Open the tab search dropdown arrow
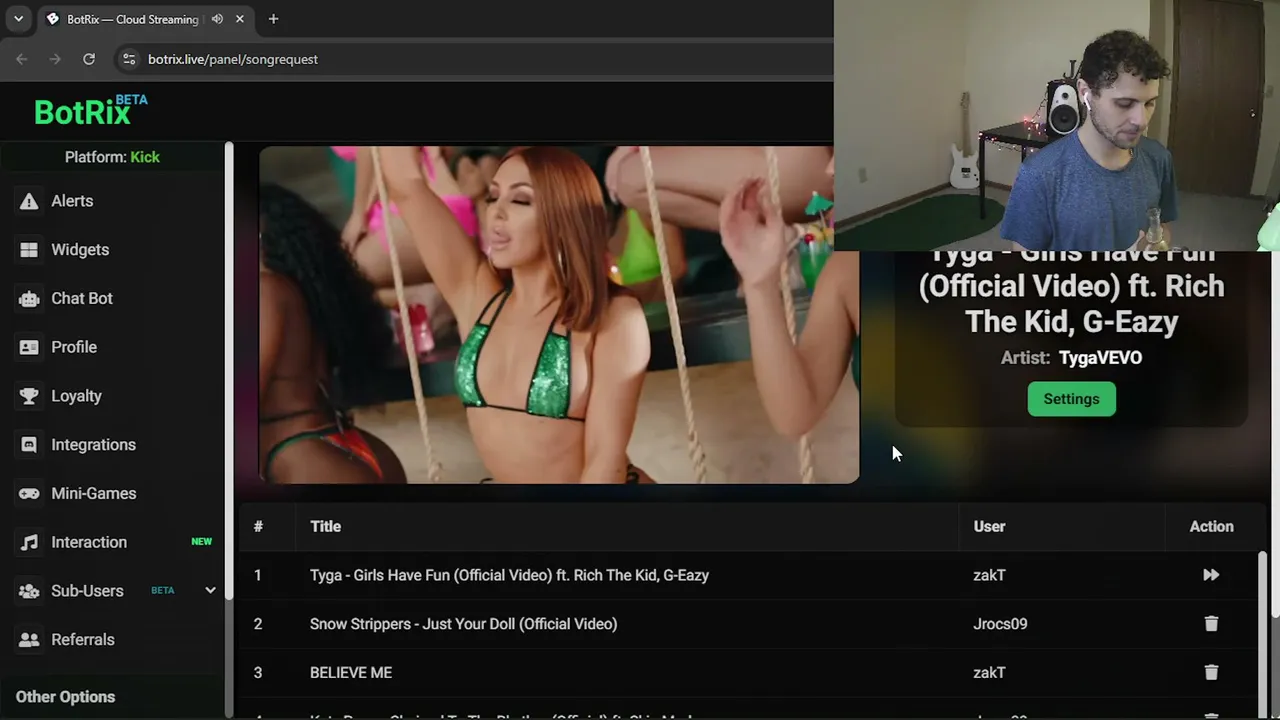 (18, 19)
